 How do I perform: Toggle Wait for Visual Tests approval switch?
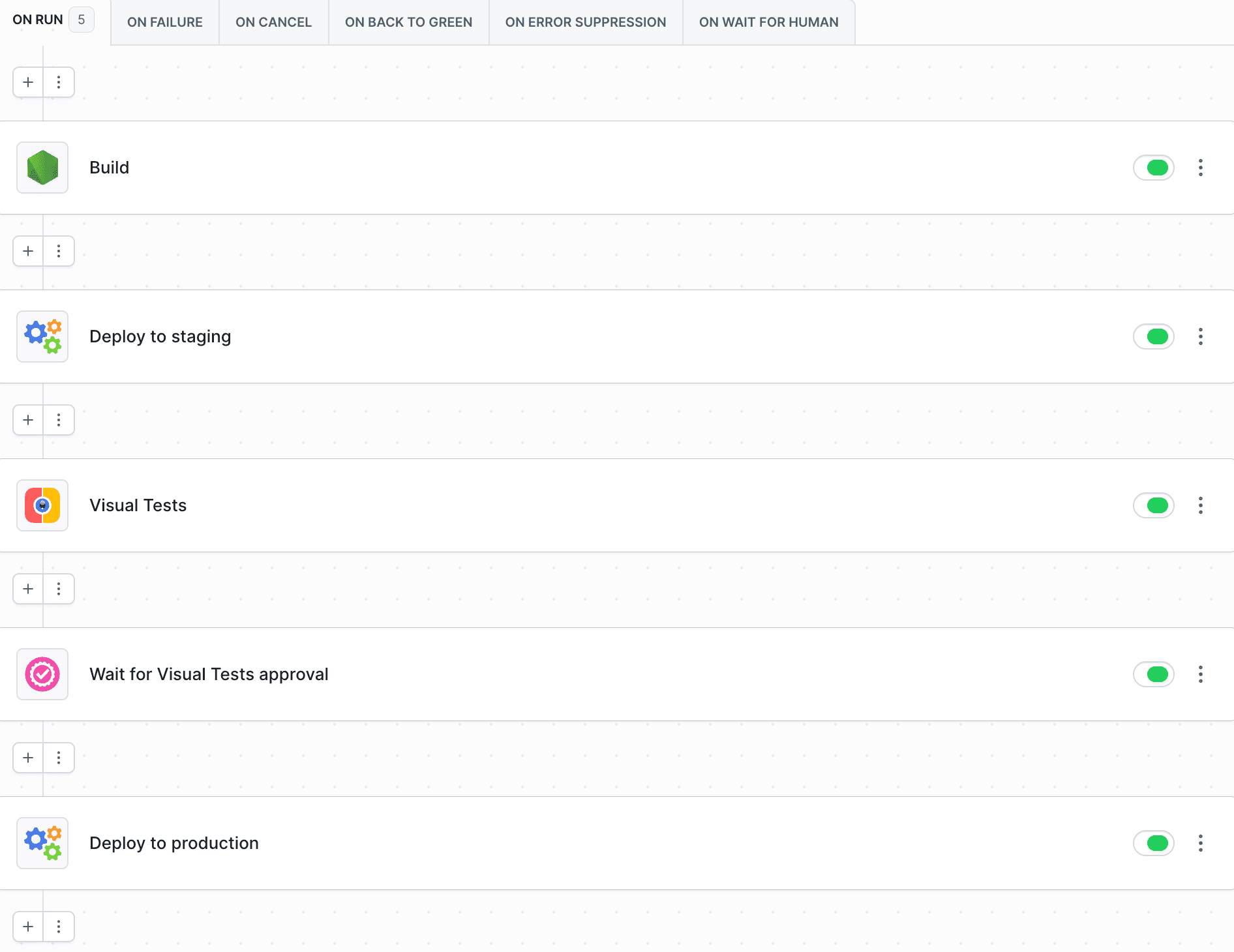pyautogui.click(x=1154, y=674)
